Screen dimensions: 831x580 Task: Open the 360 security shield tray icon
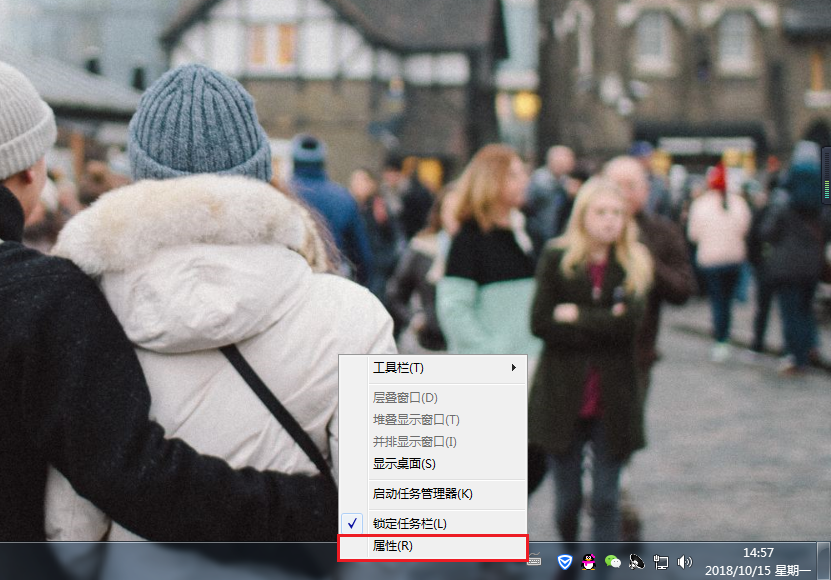tap(565, 562)
